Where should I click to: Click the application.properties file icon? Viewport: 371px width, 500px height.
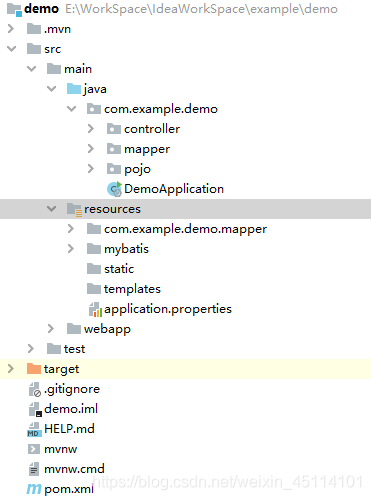click(x=95, y=309)
